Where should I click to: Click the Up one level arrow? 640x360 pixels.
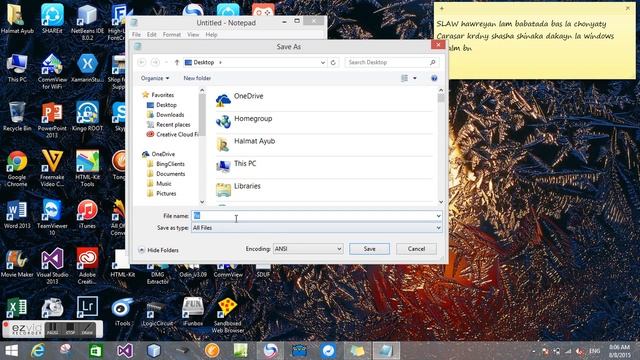tap(177, 62)
